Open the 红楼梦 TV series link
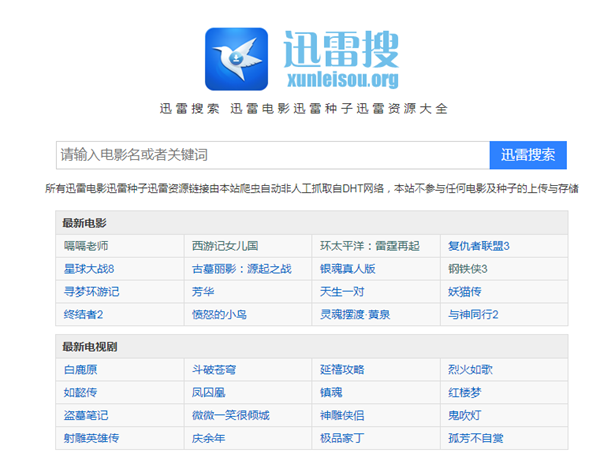Viewport: 600px width, 457px height. point(465,392)
